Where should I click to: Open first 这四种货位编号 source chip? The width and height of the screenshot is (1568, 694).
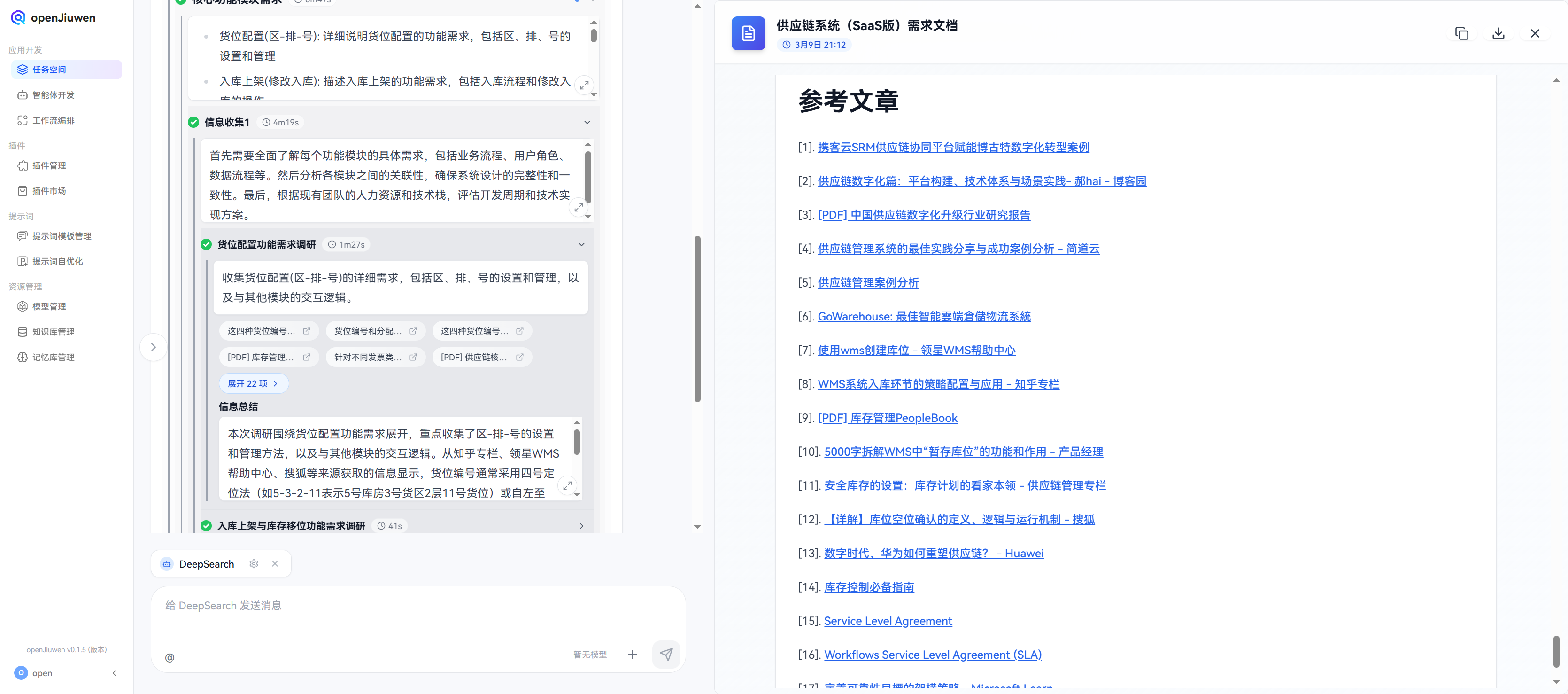coord(269,331)
